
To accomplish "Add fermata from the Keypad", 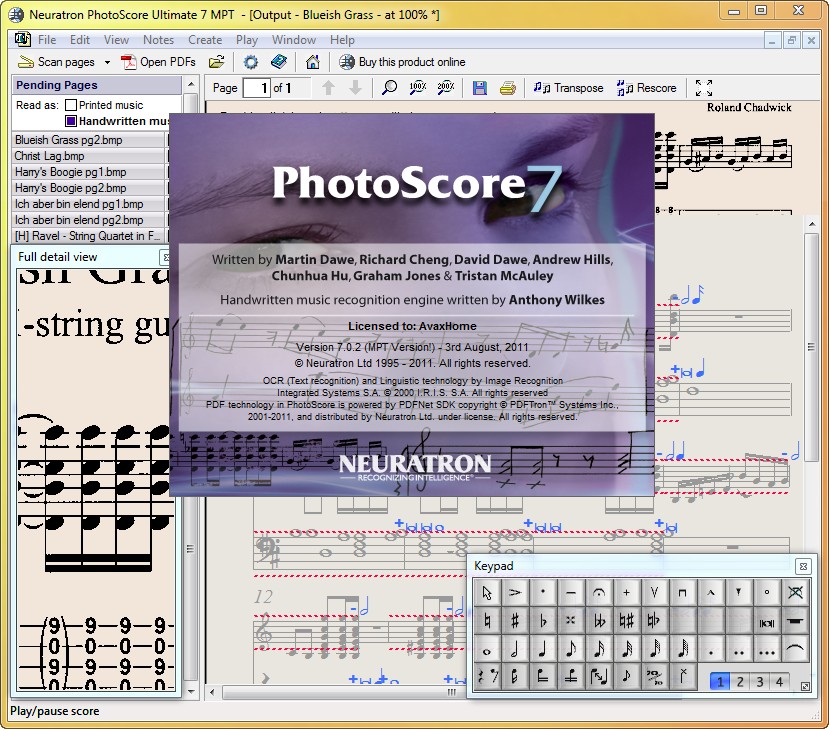I will pyautogui.click(x=598, y=593).
